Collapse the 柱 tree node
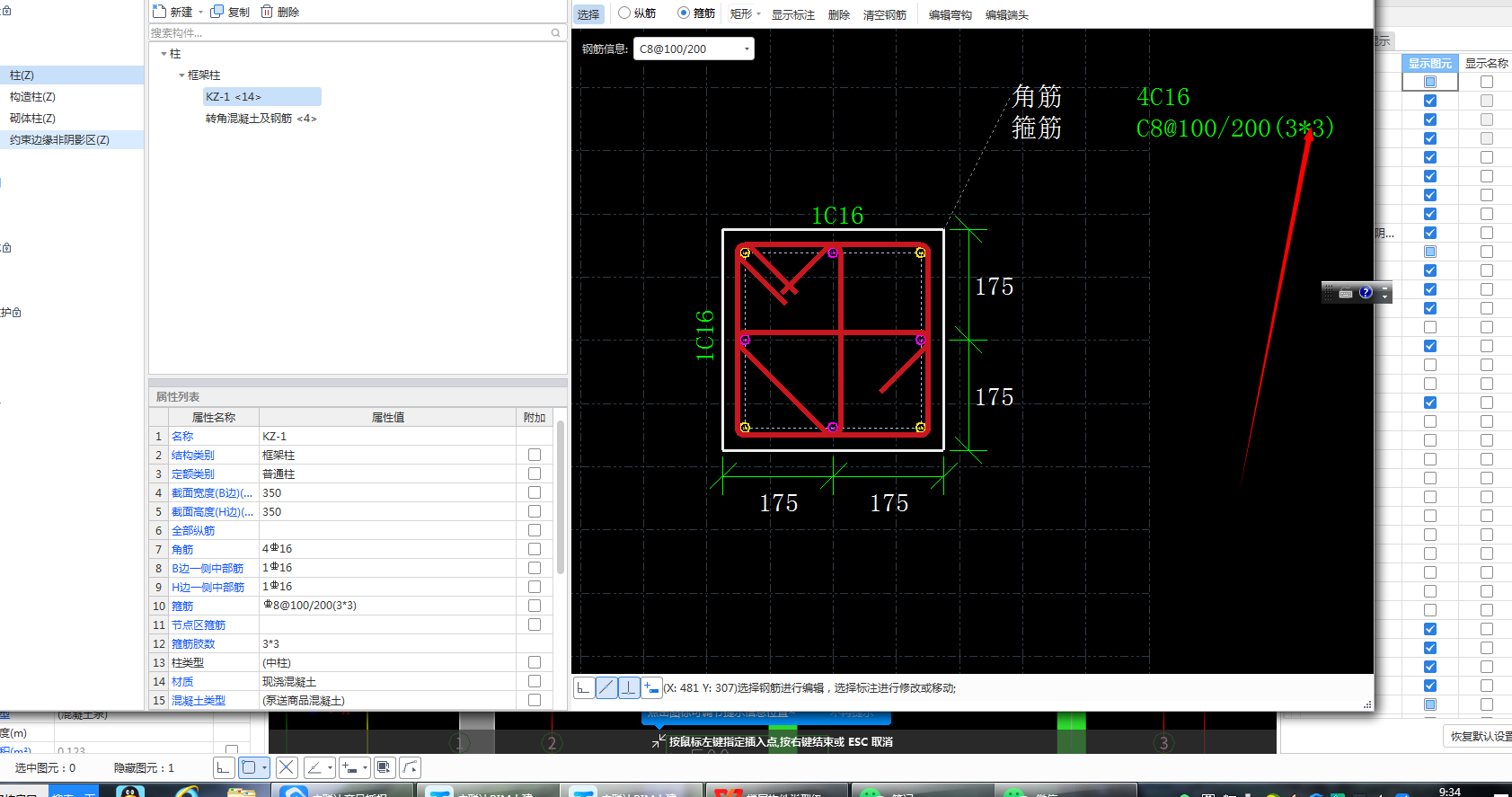 tap(164, 54)
